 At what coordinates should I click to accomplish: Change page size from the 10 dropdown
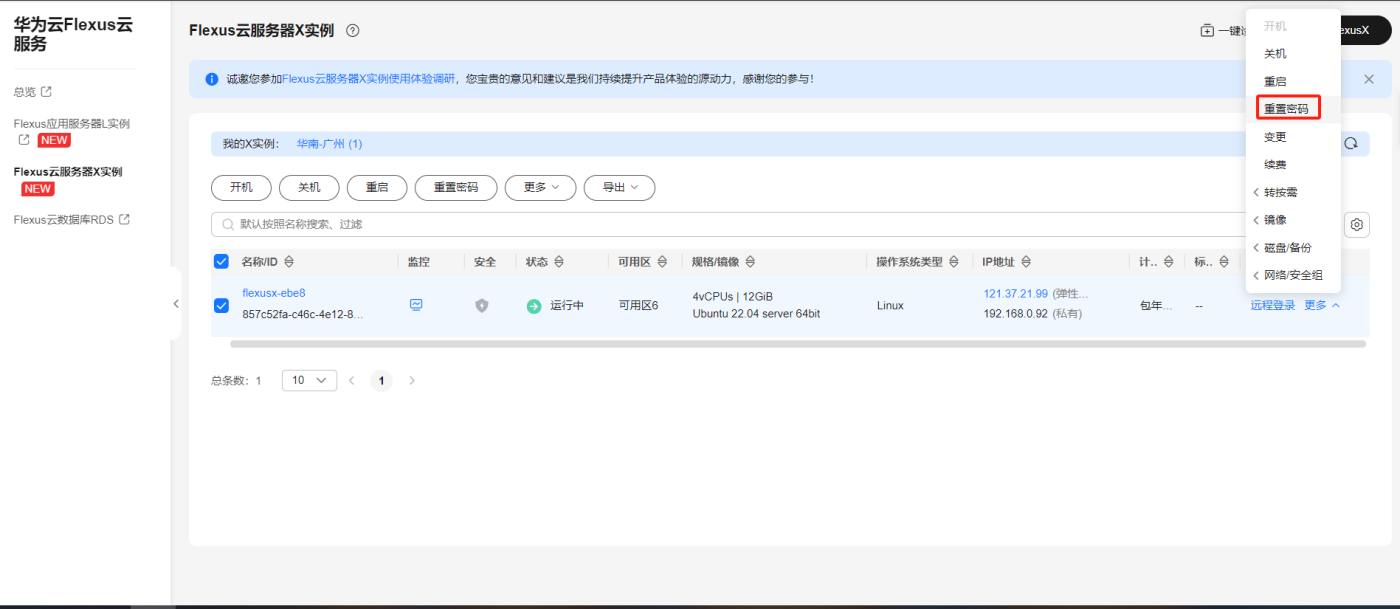pyautogui.click(x=309, y=380)
